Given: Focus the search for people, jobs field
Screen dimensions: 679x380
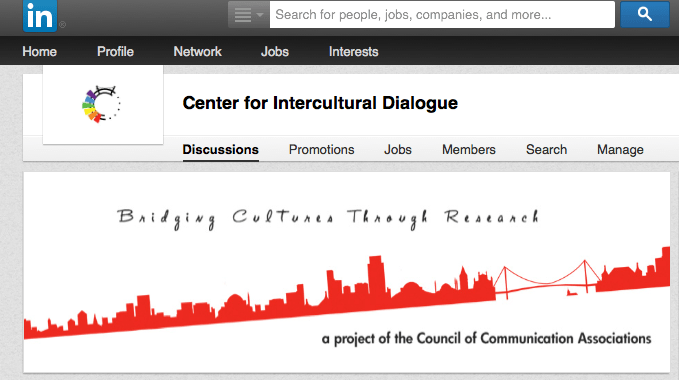Looking at the screenshot, I should (442, 15).
